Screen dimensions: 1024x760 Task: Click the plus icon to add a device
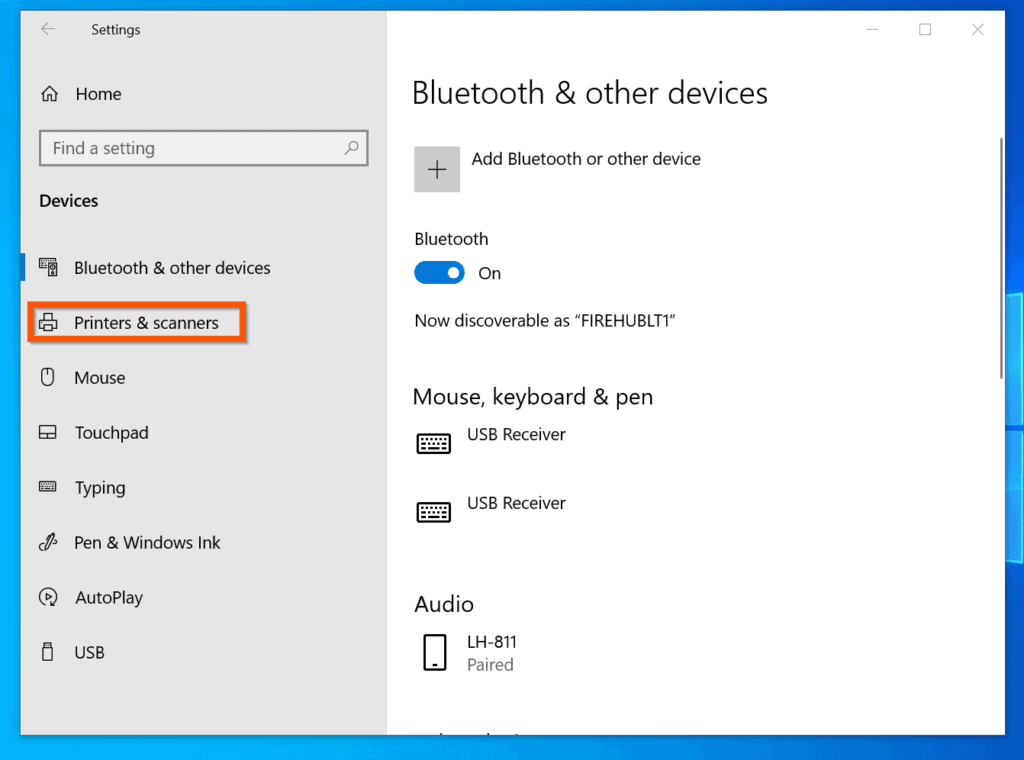click(x=437, y=169)
